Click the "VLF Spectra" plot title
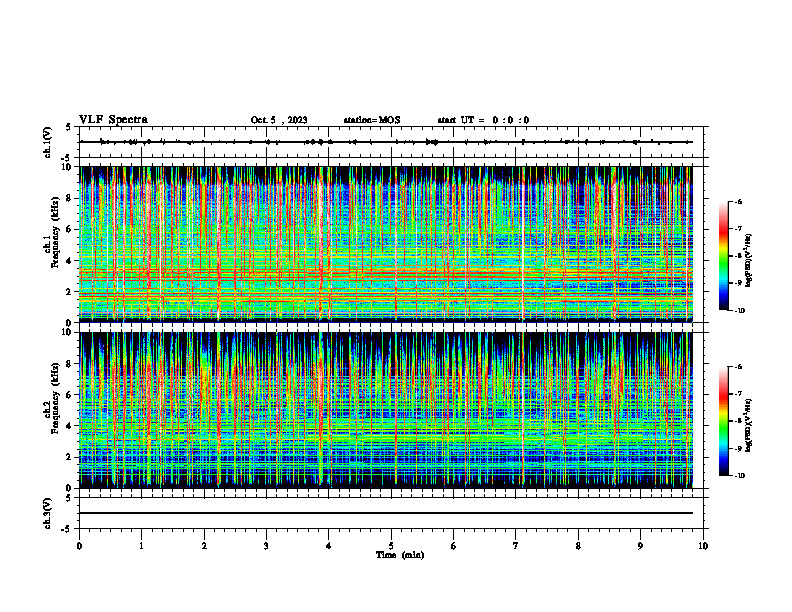Screen dimensions: 792x612 coord(113,120)
